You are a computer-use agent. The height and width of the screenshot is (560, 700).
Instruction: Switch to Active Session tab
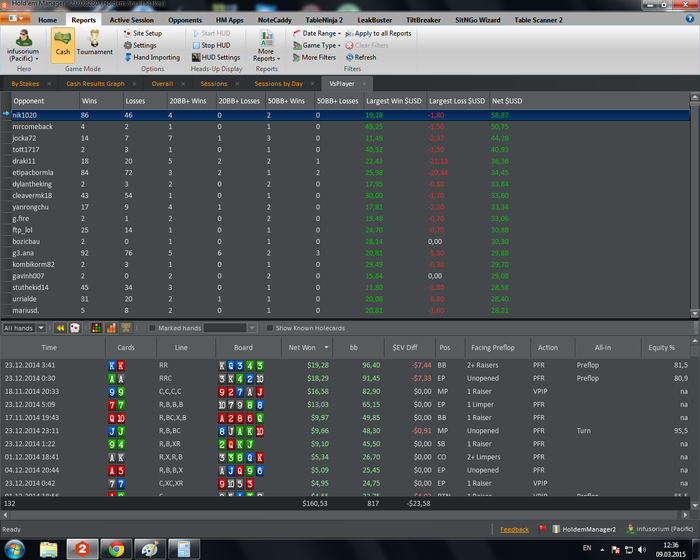[x=132, y=20]
